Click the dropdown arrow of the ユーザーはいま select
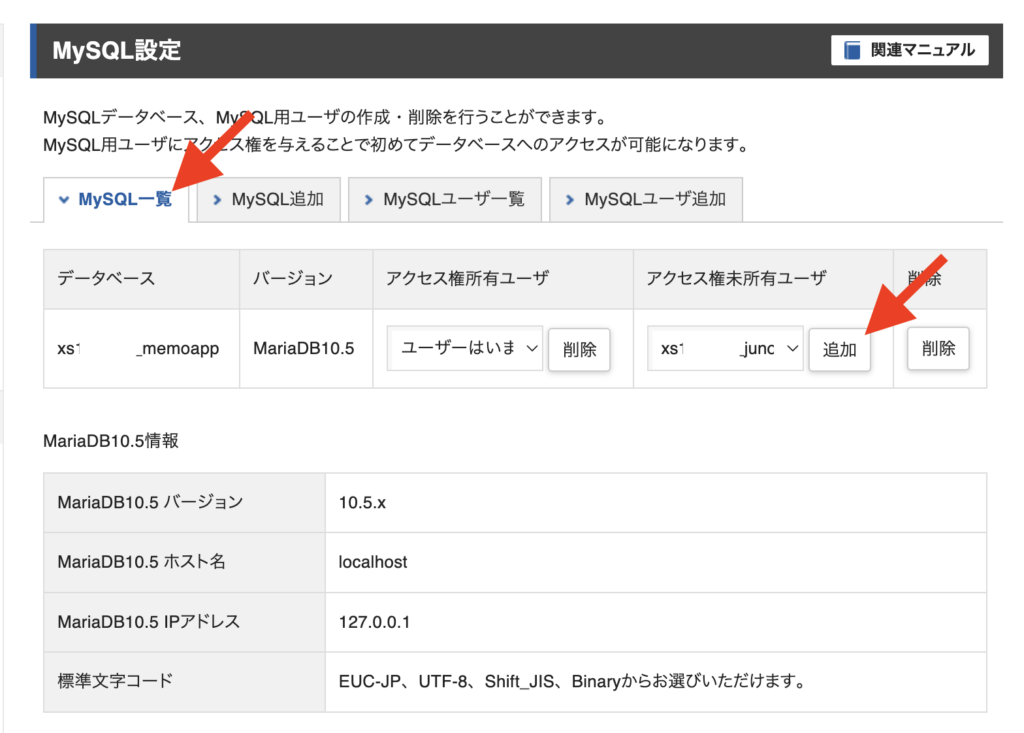Screen dimensions: 1024x733 pyautogui.click(x=532, y=348)
